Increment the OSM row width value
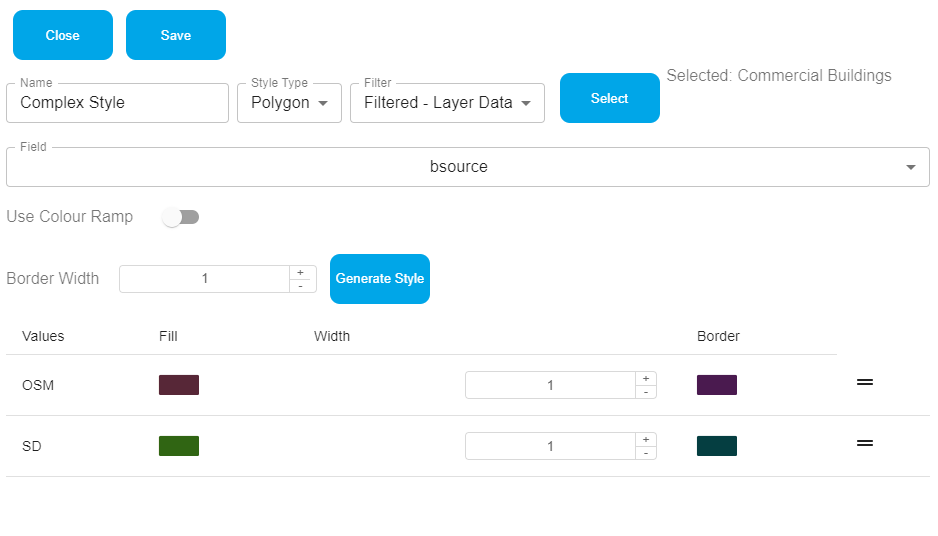 pos(646,379)
